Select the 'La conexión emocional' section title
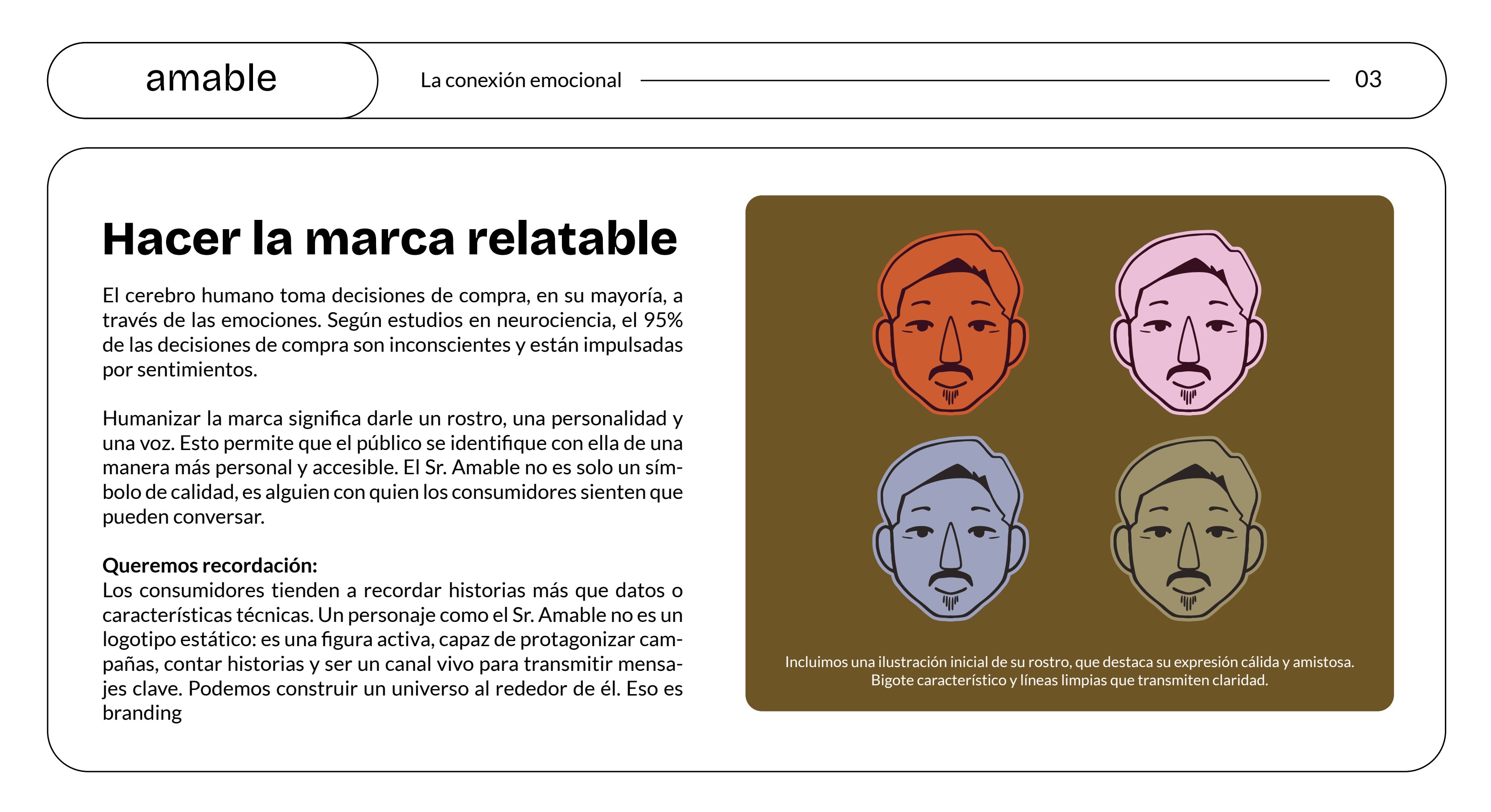 point(521,81)
